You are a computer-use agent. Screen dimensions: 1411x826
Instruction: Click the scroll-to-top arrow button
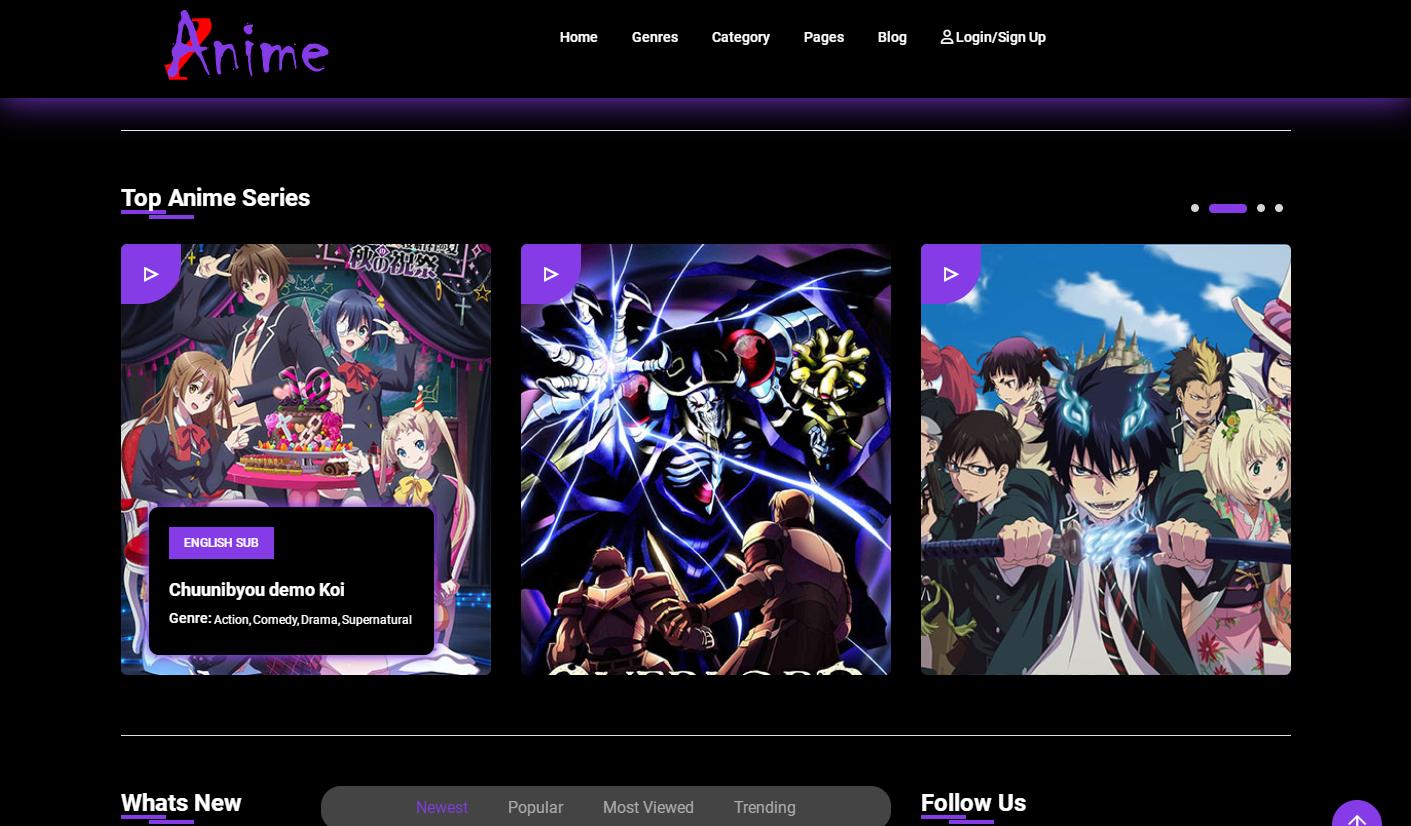(1357, 813)
